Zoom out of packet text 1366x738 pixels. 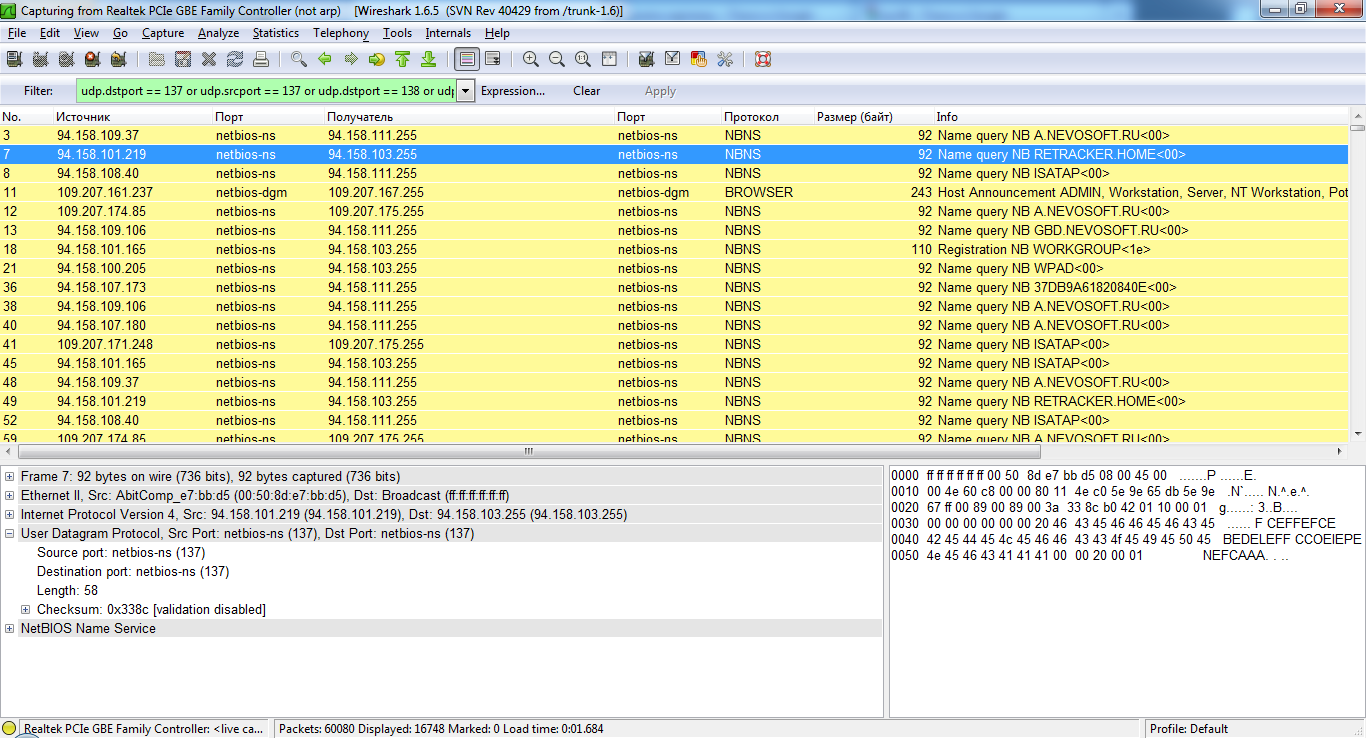click(x=557, y=59)
